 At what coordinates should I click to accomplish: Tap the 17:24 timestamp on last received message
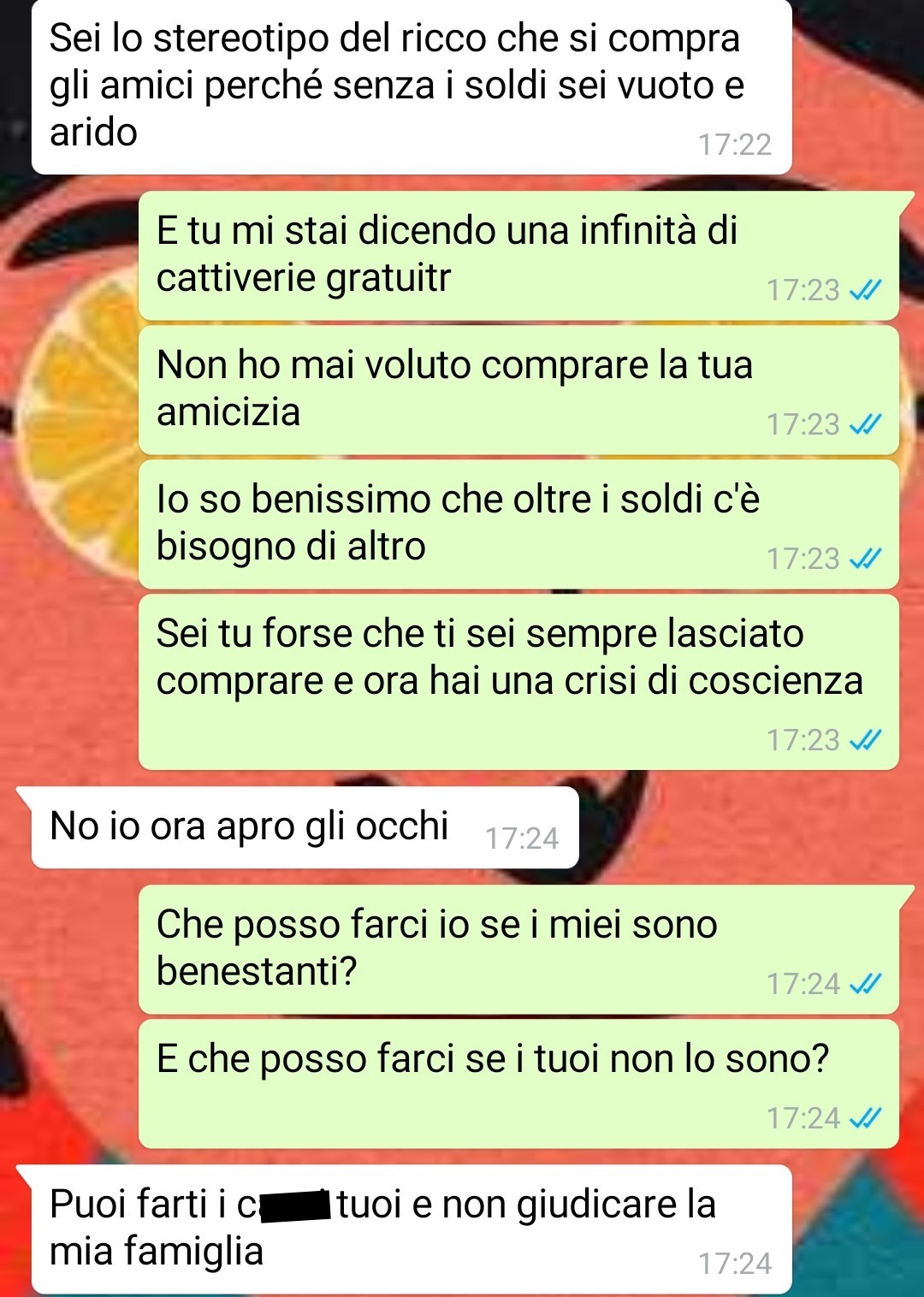(x=734, y=1264)
